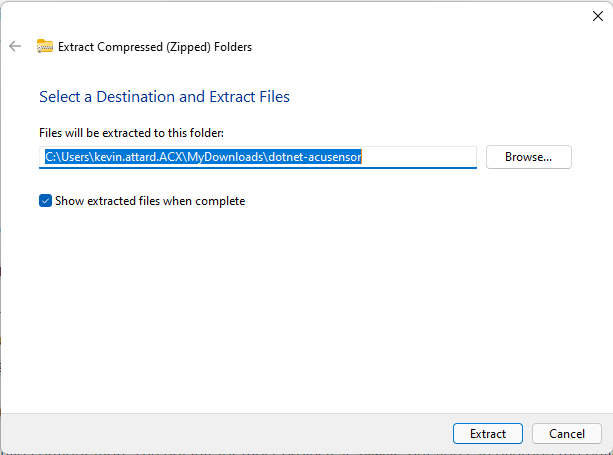Screen dimensions: 613x455
Task: Toggle via 'Show extracted files when complete' label
Action: coord(150,201)
